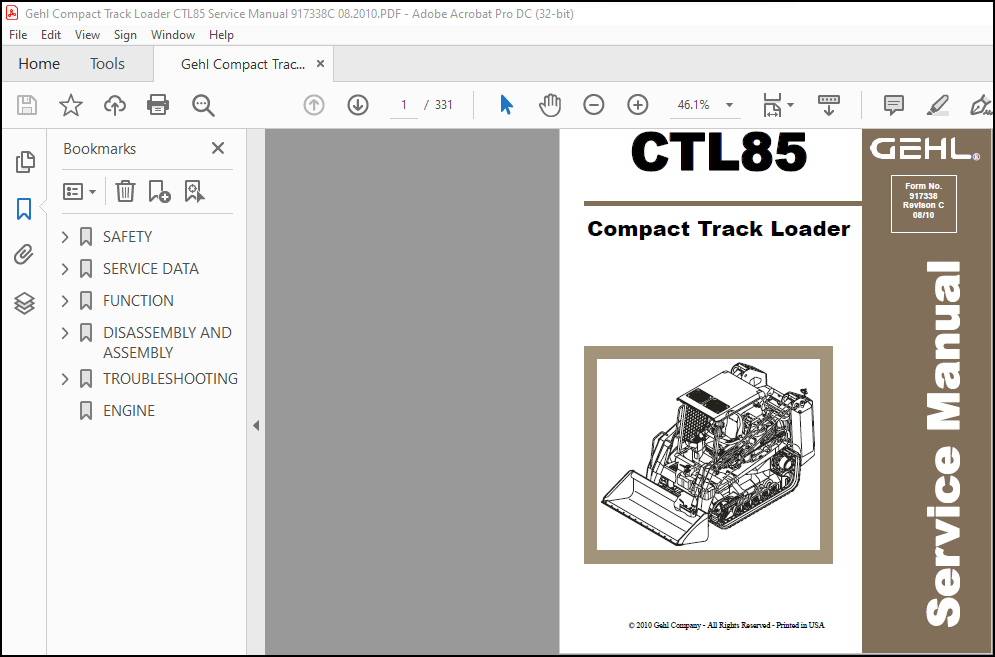Switch to the Home tab

coord(39,64)
